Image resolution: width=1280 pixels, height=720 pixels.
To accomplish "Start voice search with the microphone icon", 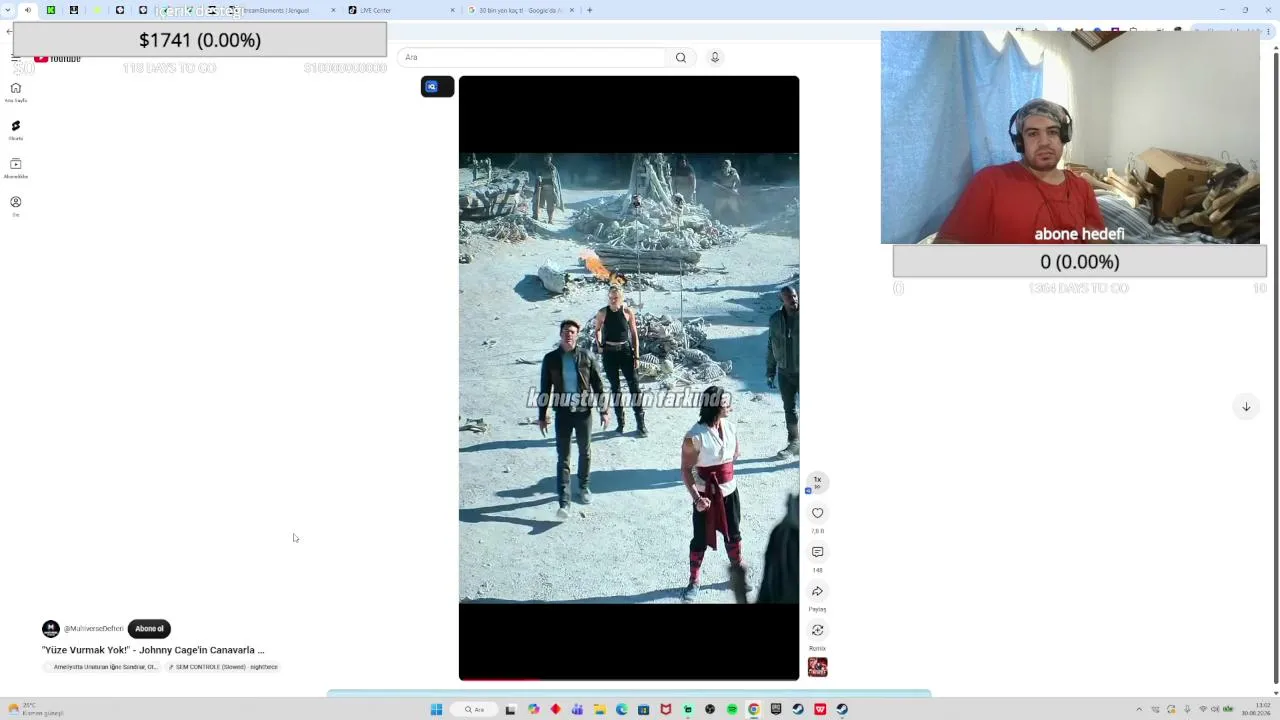I will (715, 57).
